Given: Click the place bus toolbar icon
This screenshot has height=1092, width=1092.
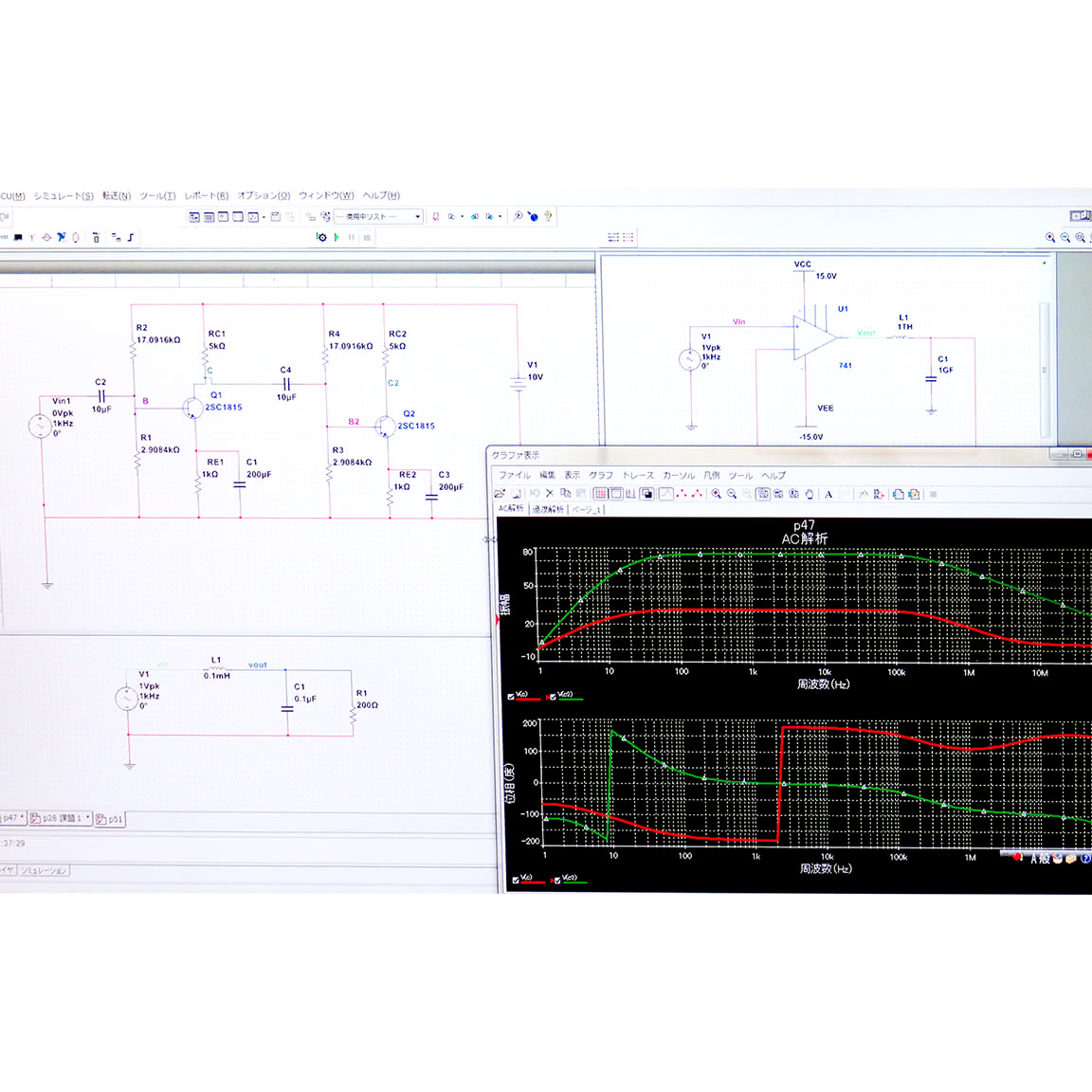Looking at the screenshot, I should [130, 238].
